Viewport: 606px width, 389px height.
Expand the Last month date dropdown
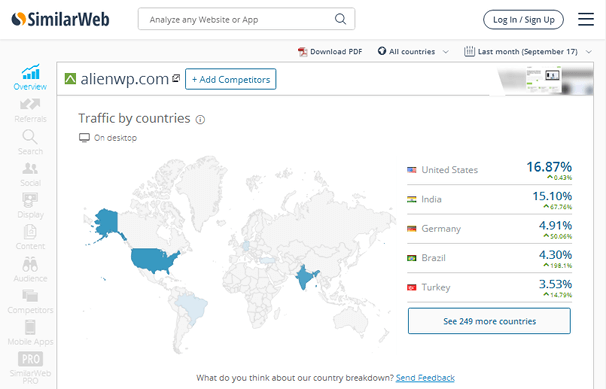pyautogui.click(x=528, y=51)
